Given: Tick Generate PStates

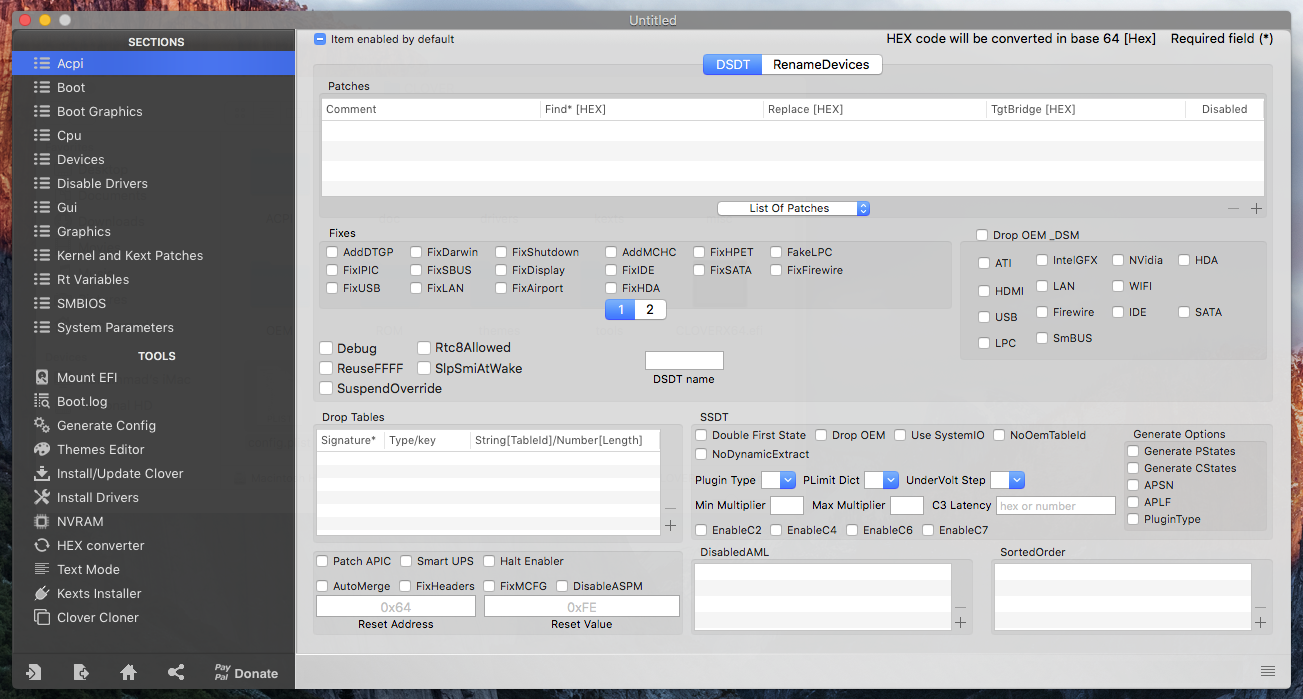Looking at the screenshot, I should pyautogui.click(x=1133, y=451).
